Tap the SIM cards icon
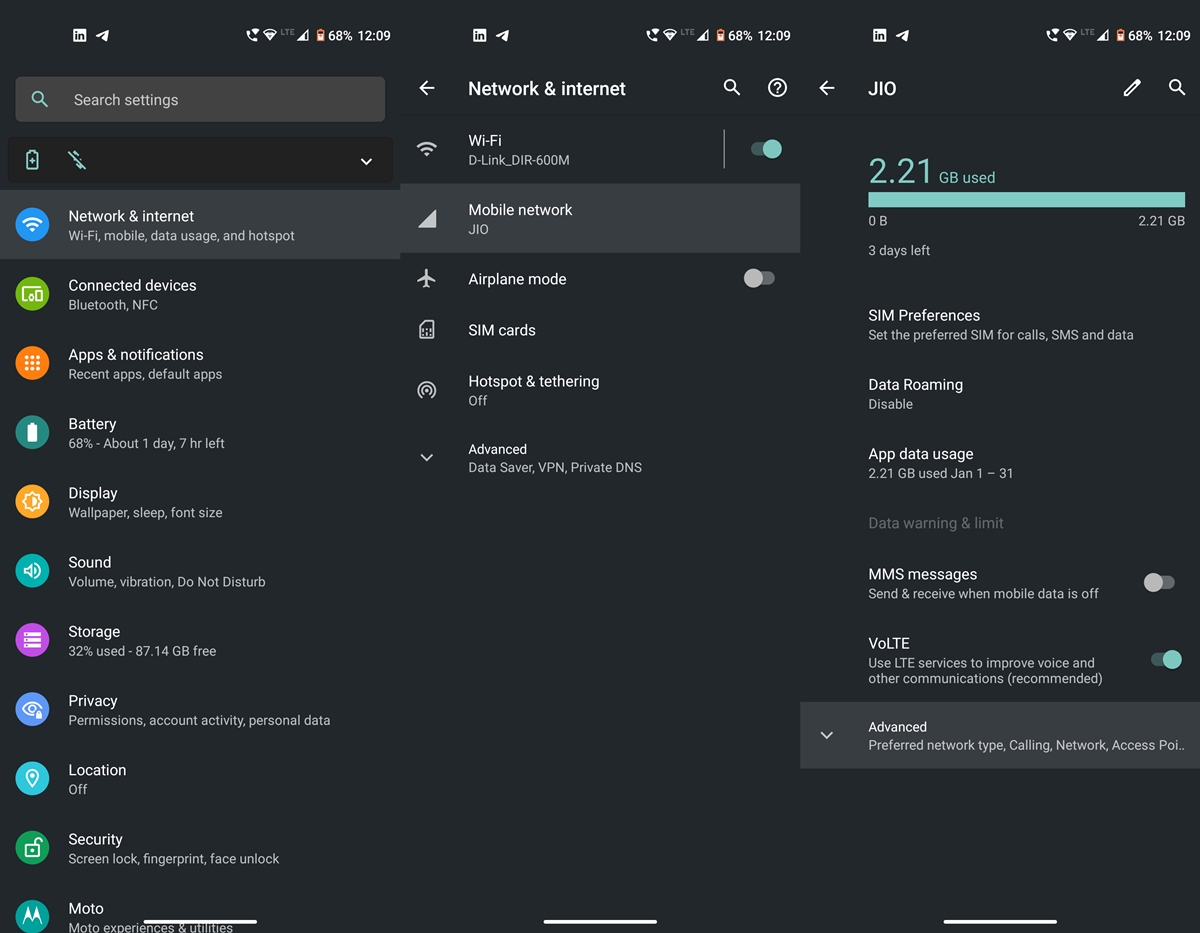 (x=427, y=330)
